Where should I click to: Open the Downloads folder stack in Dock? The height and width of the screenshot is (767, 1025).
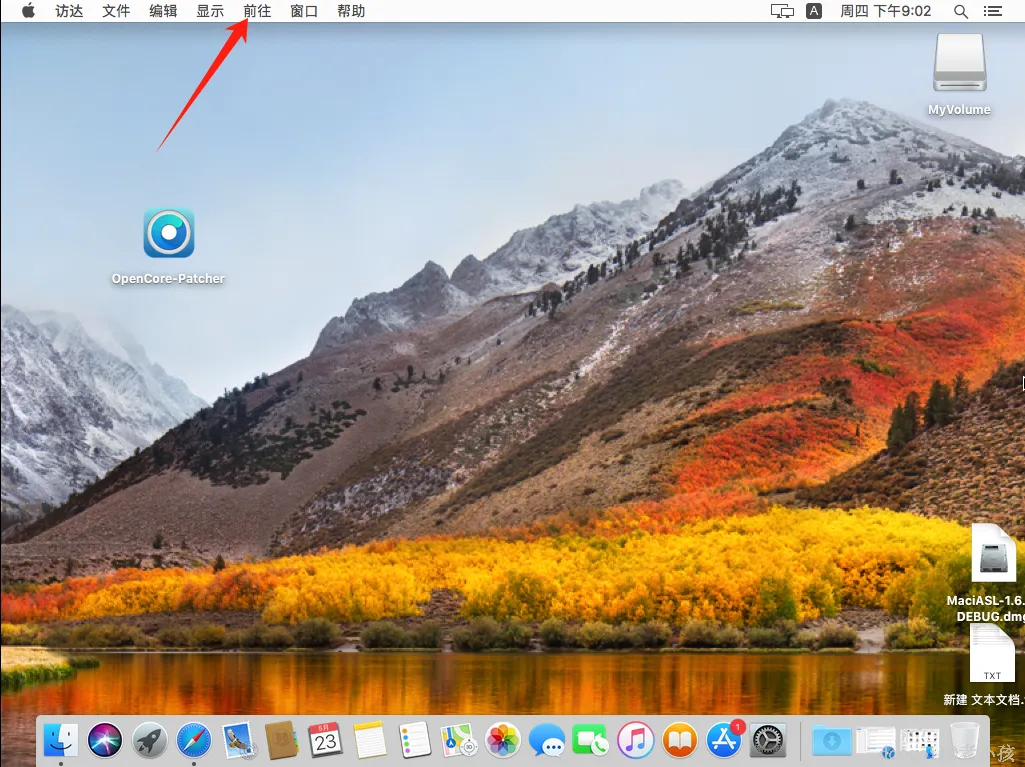831,740
